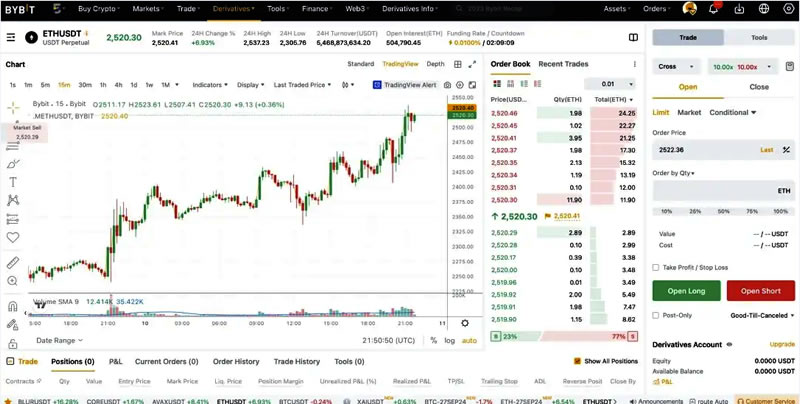Switch to Recent Trades tab
This screenshot has height=404, width=800.
click(563, 64)
